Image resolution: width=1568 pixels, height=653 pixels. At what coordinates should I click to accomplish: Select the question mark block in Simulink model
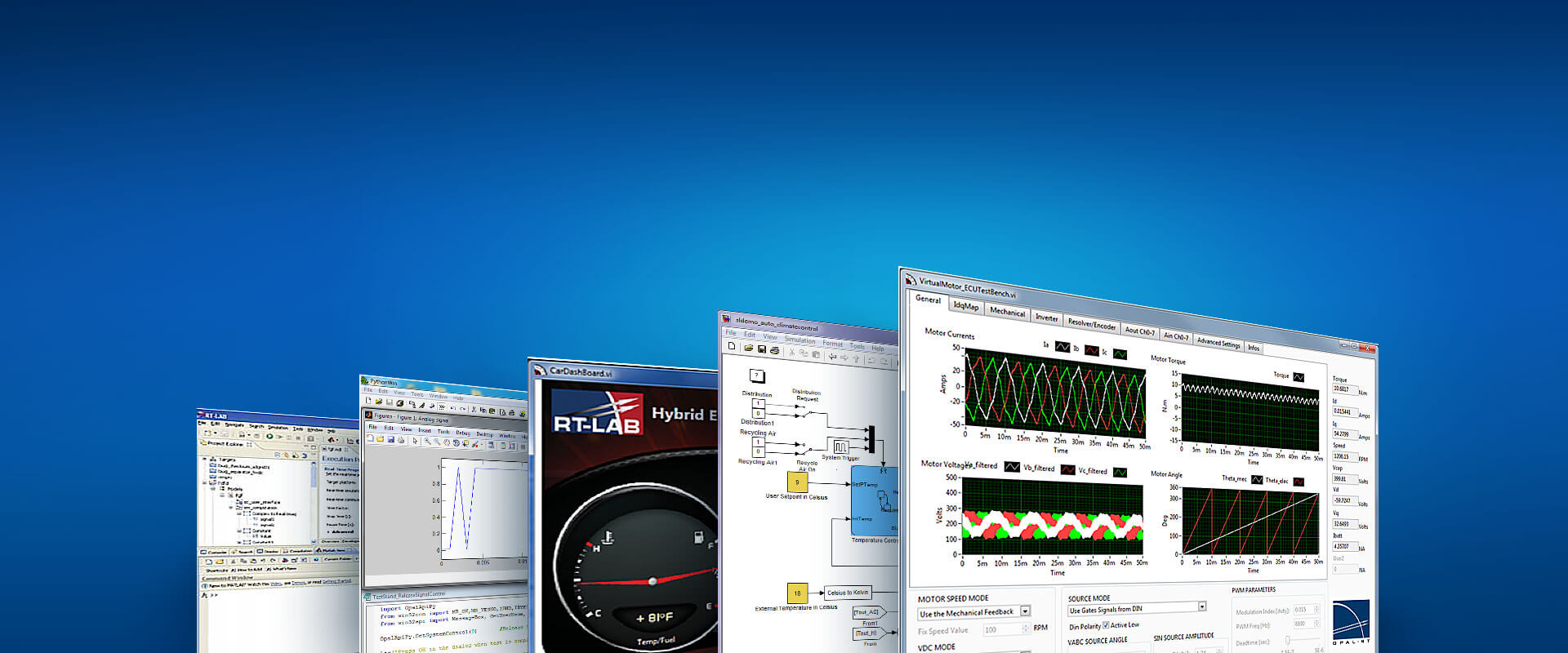[x=757, y=376]
